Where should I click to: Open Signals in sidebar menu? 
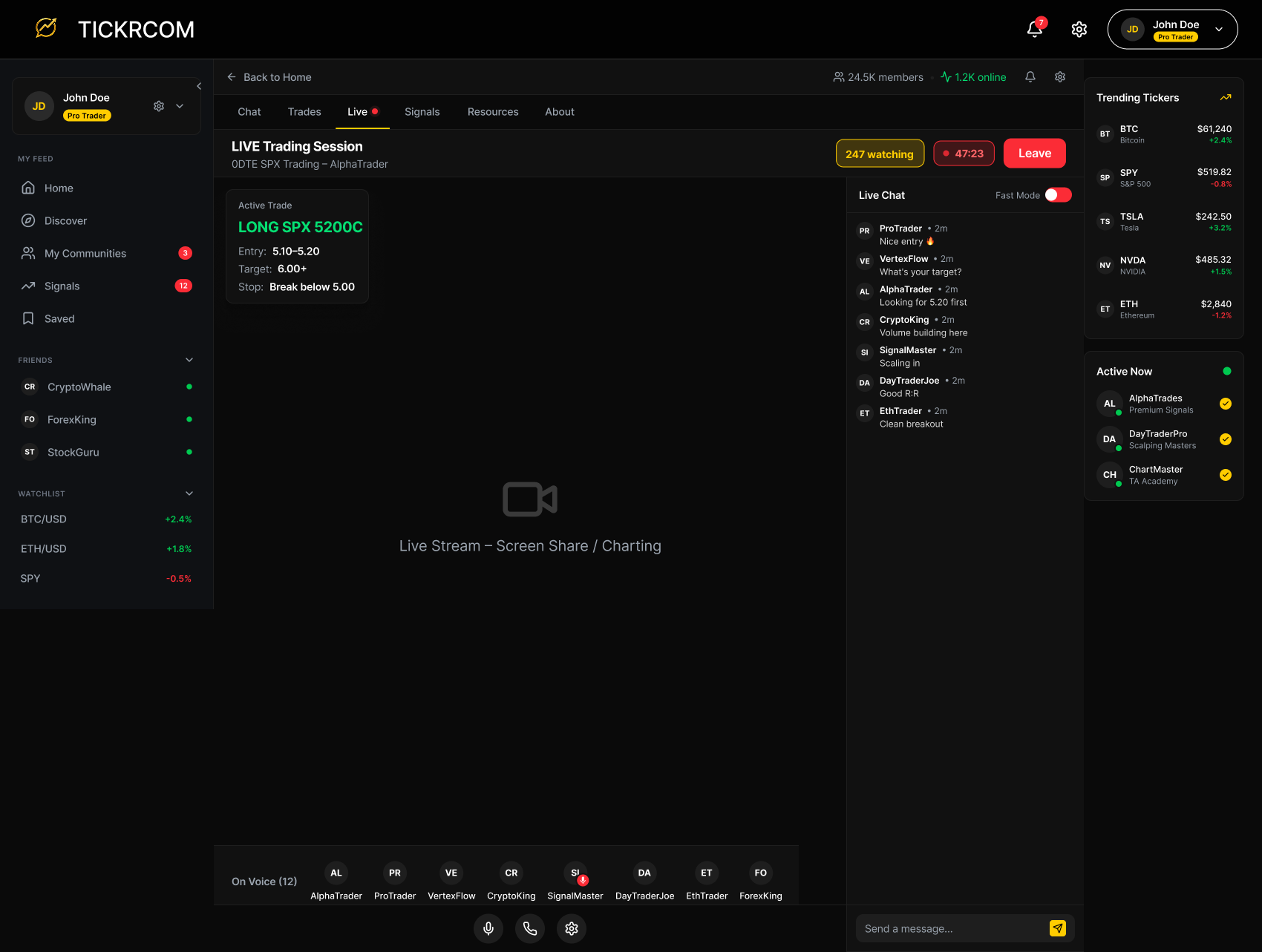coord(106,286)
